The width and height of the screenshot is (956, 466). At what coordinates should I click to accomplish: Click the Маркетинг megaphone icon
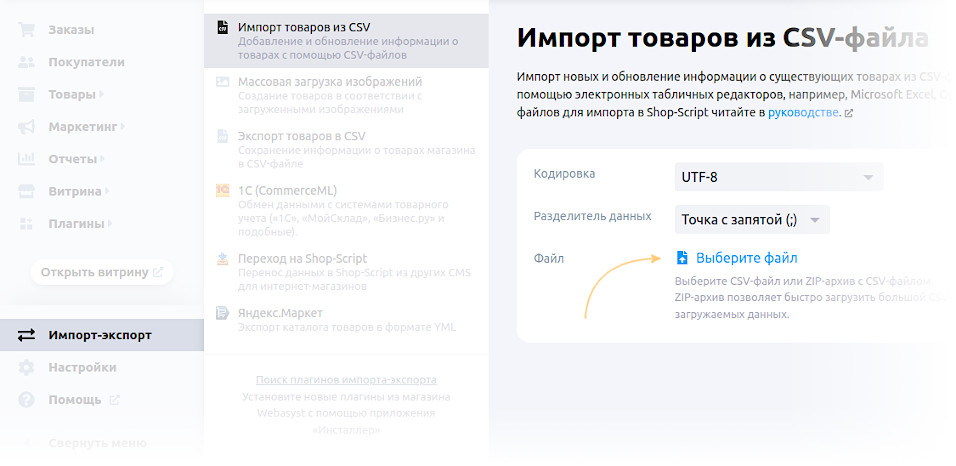point(26,127)
